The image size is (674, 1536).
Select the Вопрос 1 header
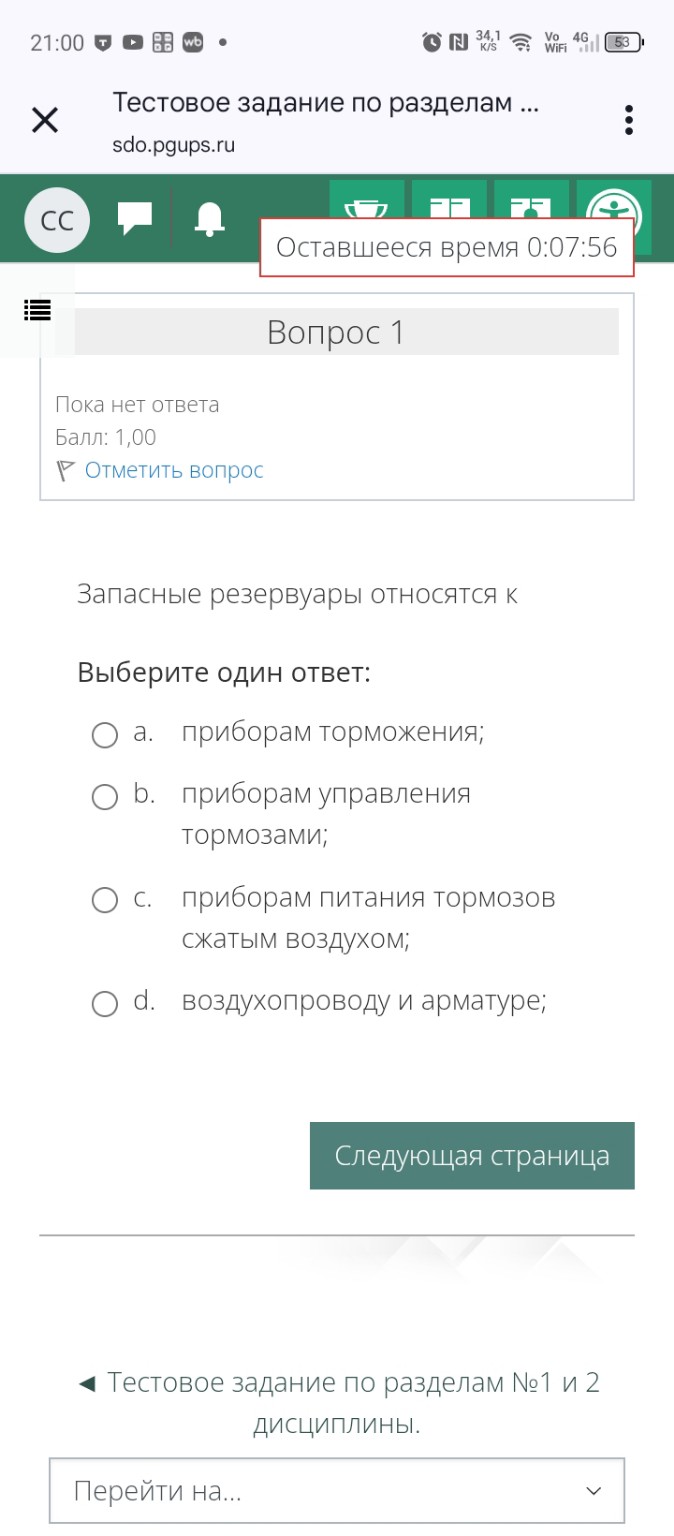(x=337, y=332)
